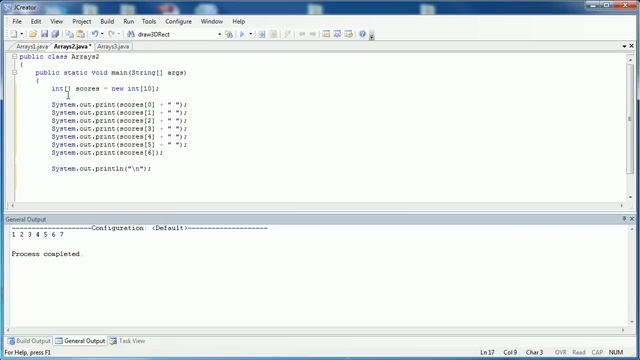Open the Configure menu
Screen dimensions: 640x360
point(178,21)
